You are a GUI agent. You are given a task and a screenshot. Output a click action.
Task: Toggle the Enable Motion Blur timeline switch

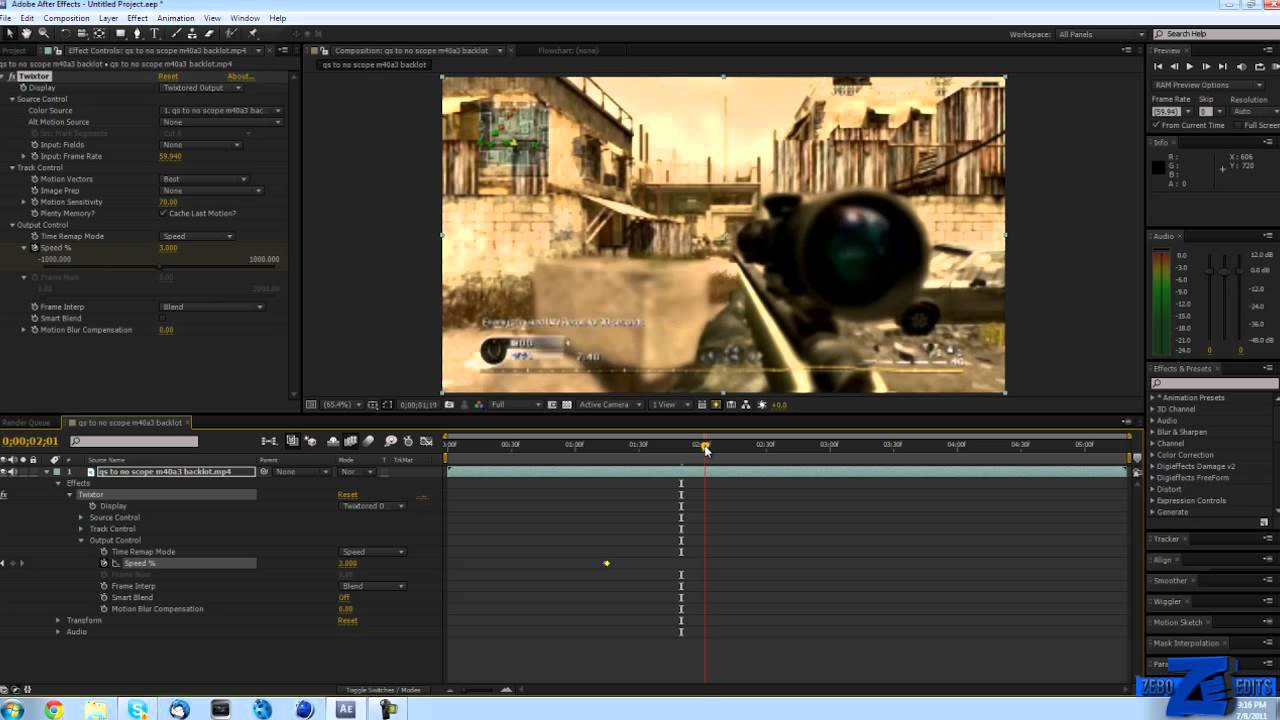tap(368, 441)
